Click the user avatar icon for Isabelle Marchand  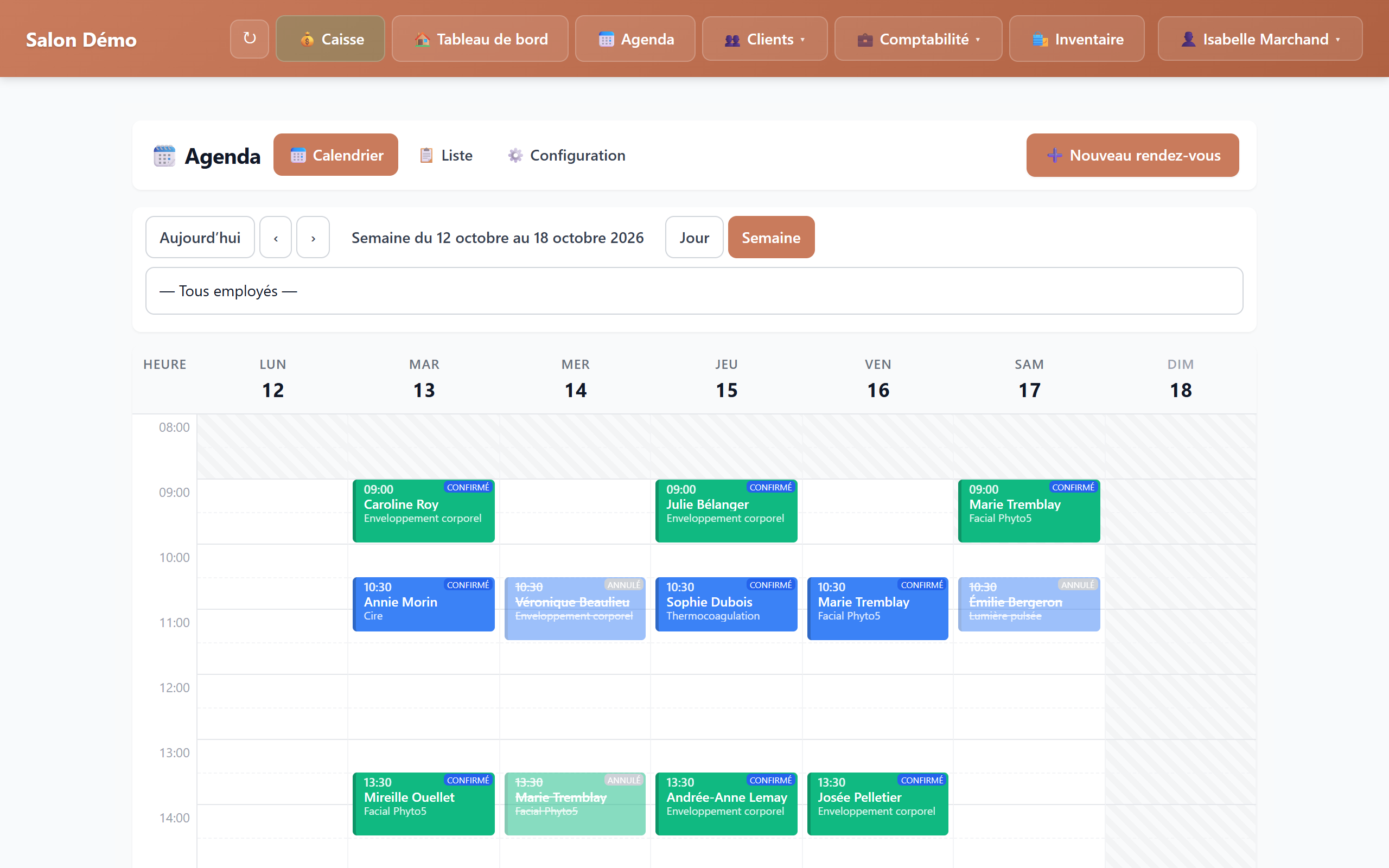coord(1188,39)
